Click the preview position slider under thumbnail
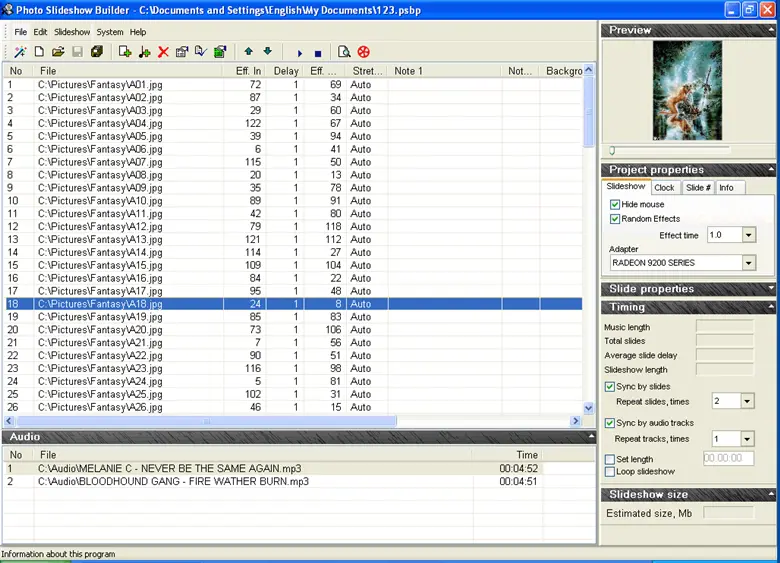 coord(668,150)
